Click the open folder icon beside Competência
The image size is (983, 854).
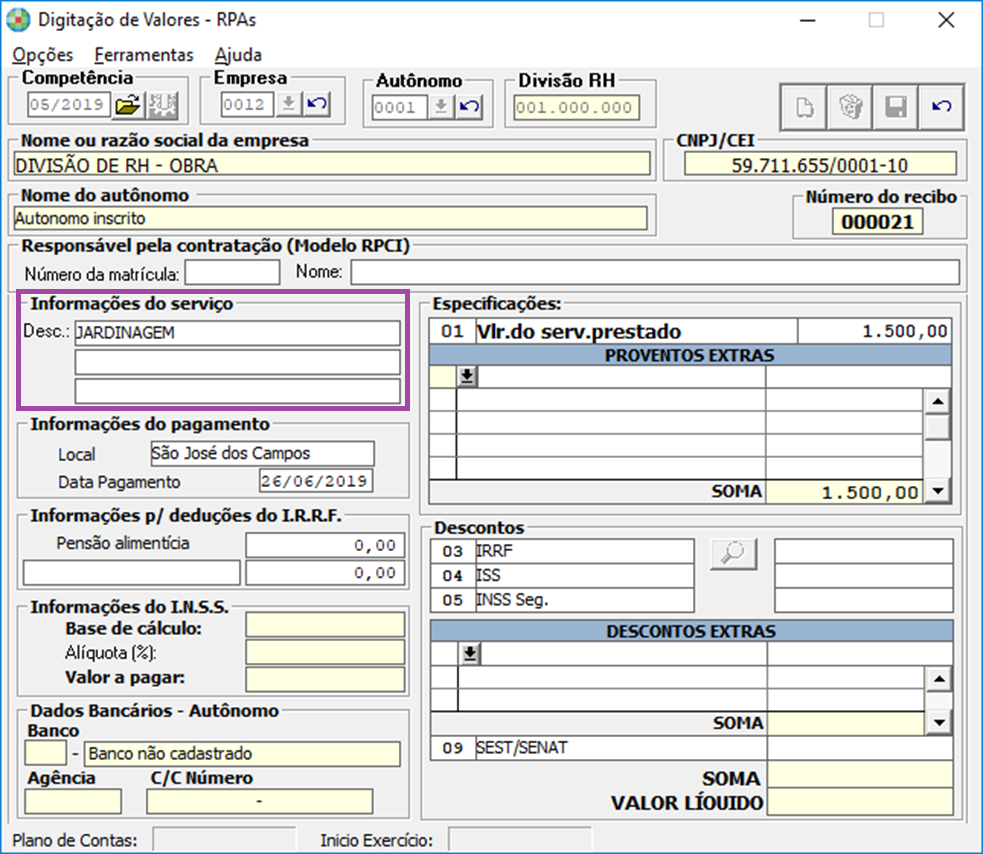(127, 104)
